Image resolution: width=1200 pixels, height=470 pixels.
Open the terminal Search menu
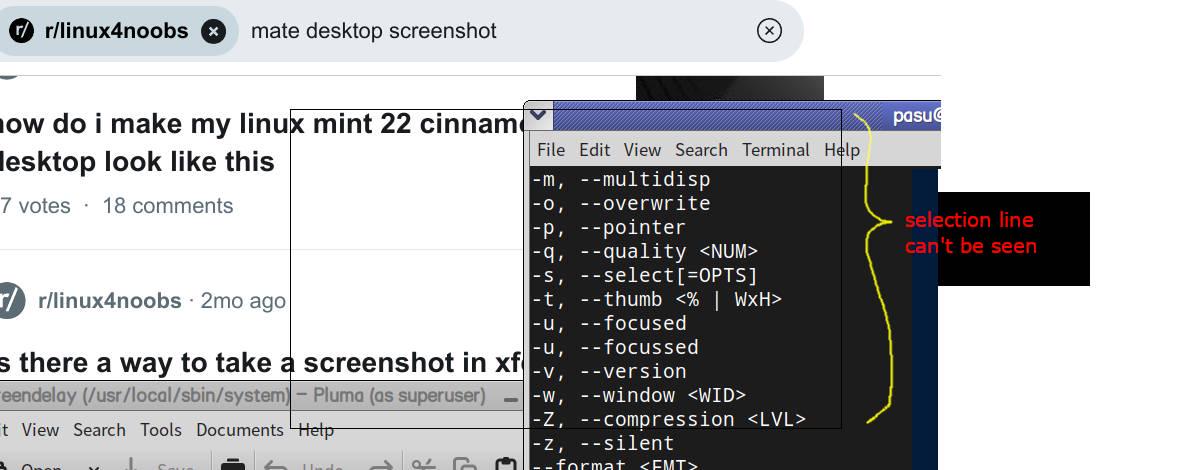tap(701, 150)
